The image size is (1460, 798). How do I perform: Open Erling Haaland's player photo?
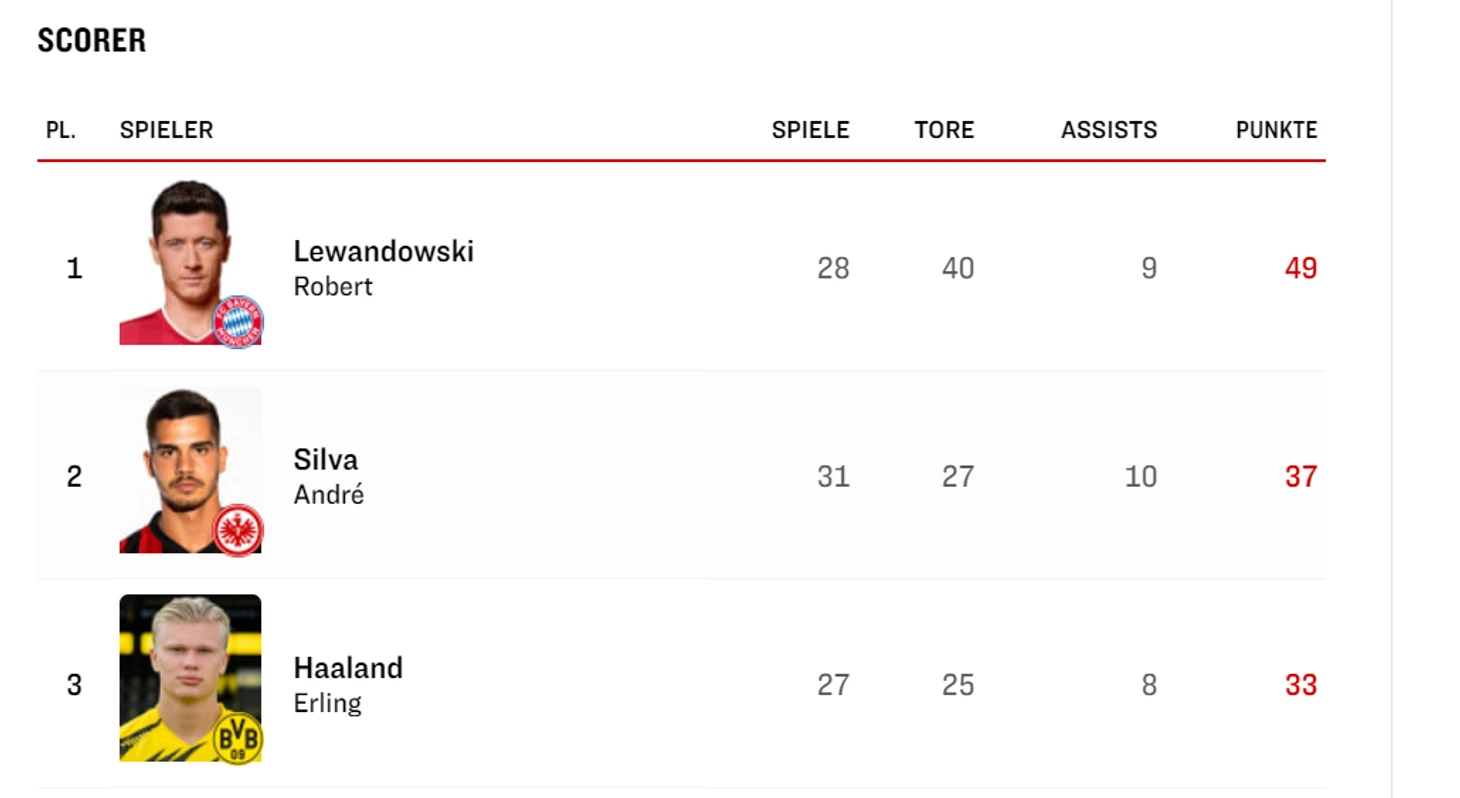coord(190,678)
